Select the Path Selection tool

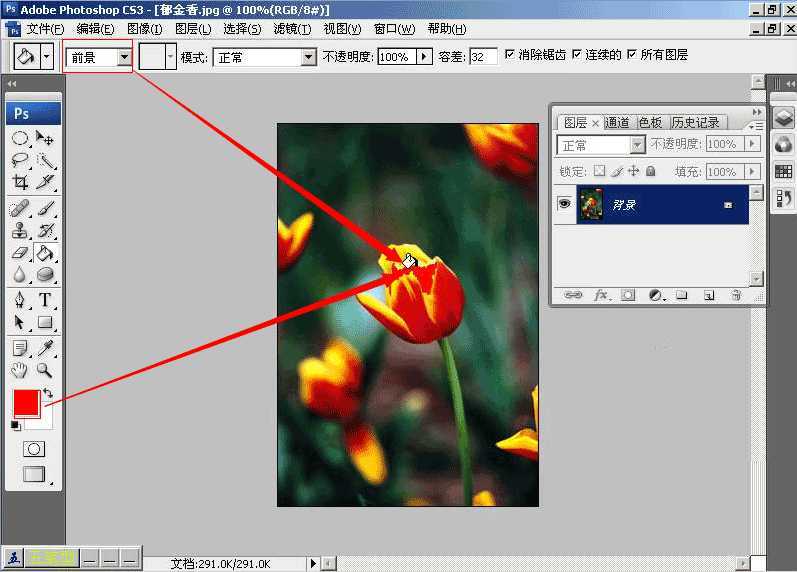point(20,322)
